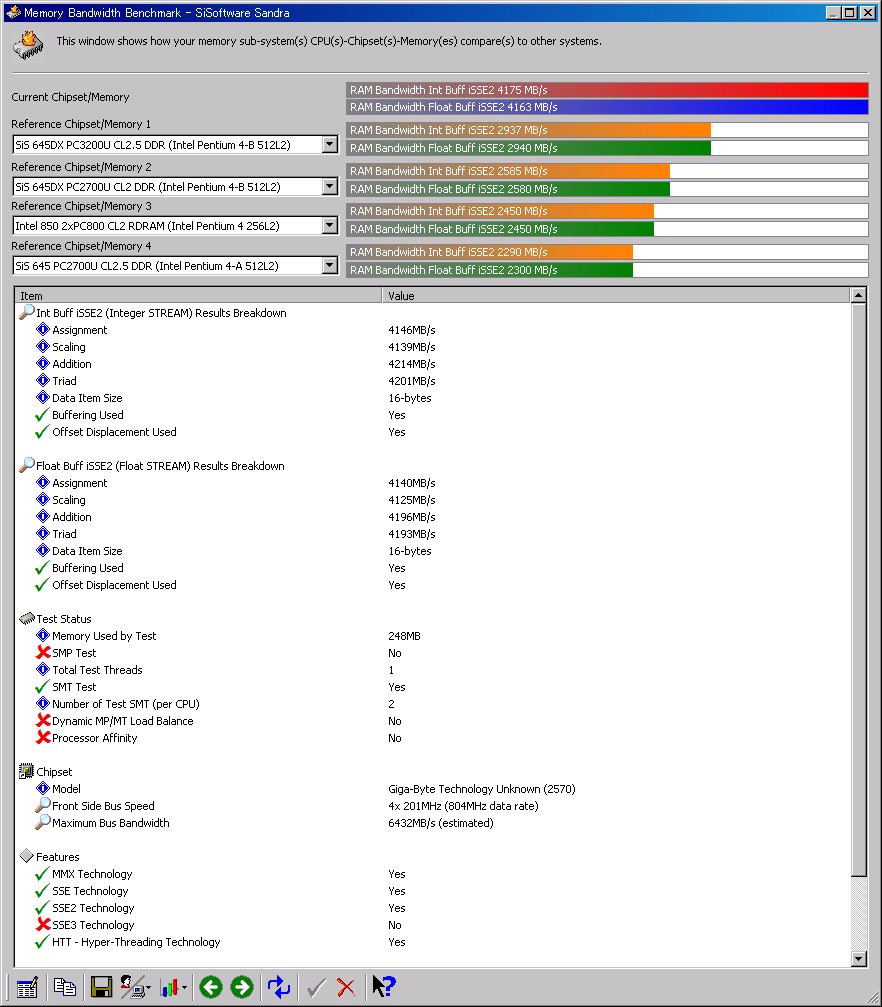Click the grey checkmark OK toolbar icon

[x=316, y=987]
